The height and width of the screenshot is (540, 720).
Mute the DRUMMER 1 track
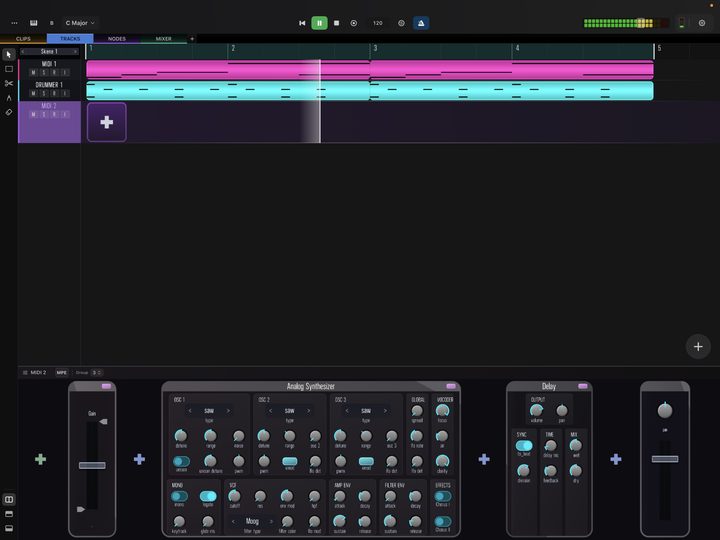(x=34, y=93)
